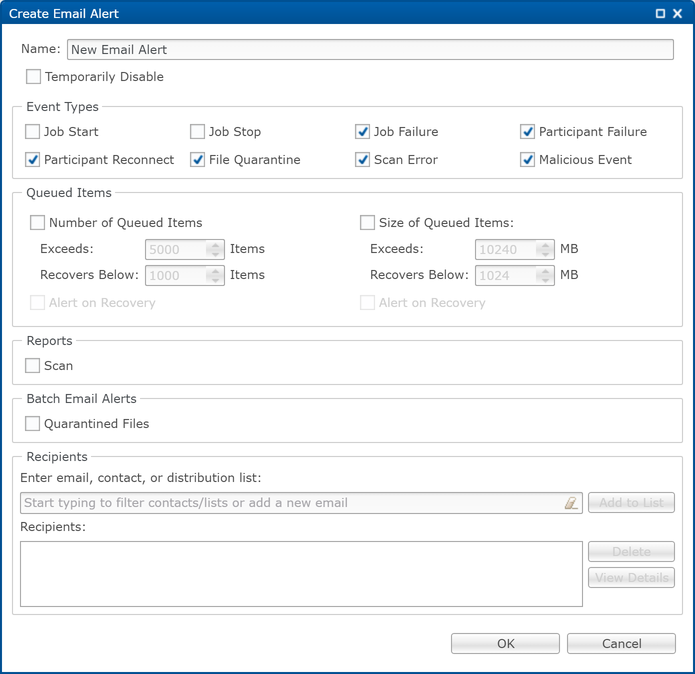Click the 'Enter email, contact, or distribution list' text
The width and height of the screenshot is (695, 674).
141,478
